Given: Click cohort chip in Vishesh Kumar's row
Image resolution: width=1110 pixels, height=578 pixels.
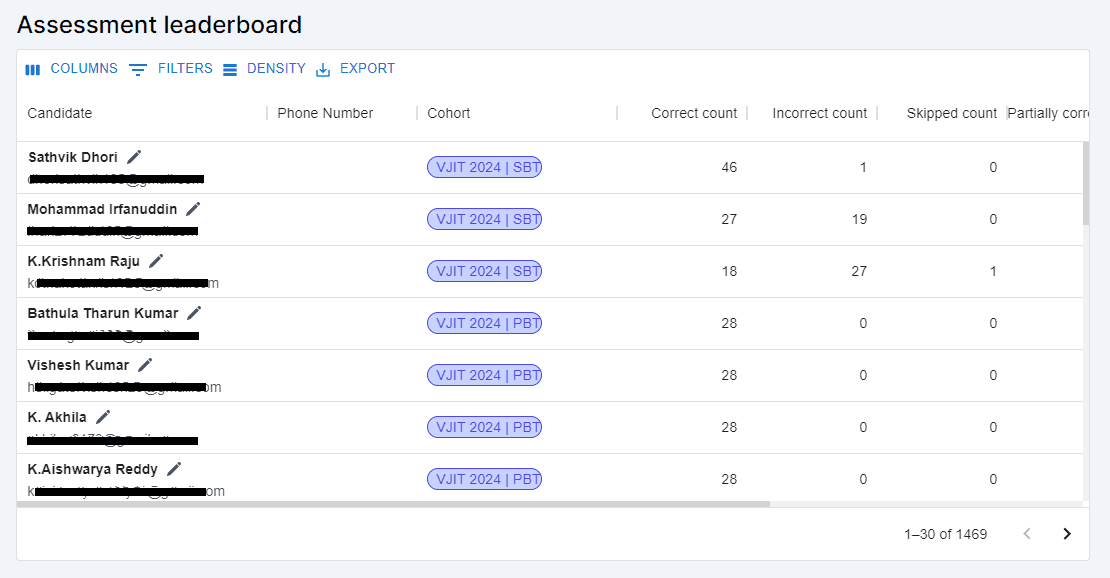Looking at the screenshot, I should pos(484,375).
